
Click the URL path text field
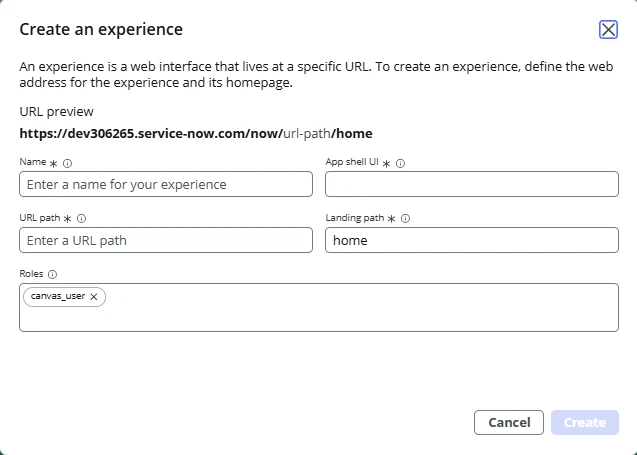[x=166, y=240]
